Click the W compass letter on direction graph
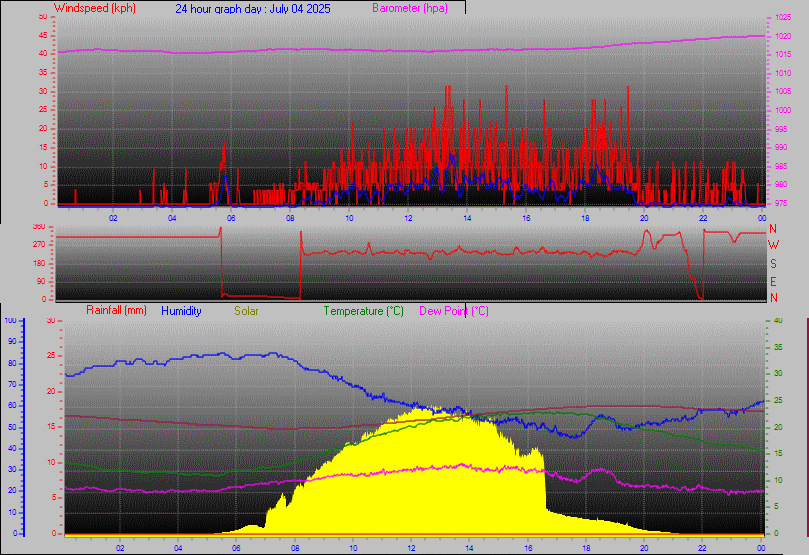 pyautogui.click(x=773, y=245)
